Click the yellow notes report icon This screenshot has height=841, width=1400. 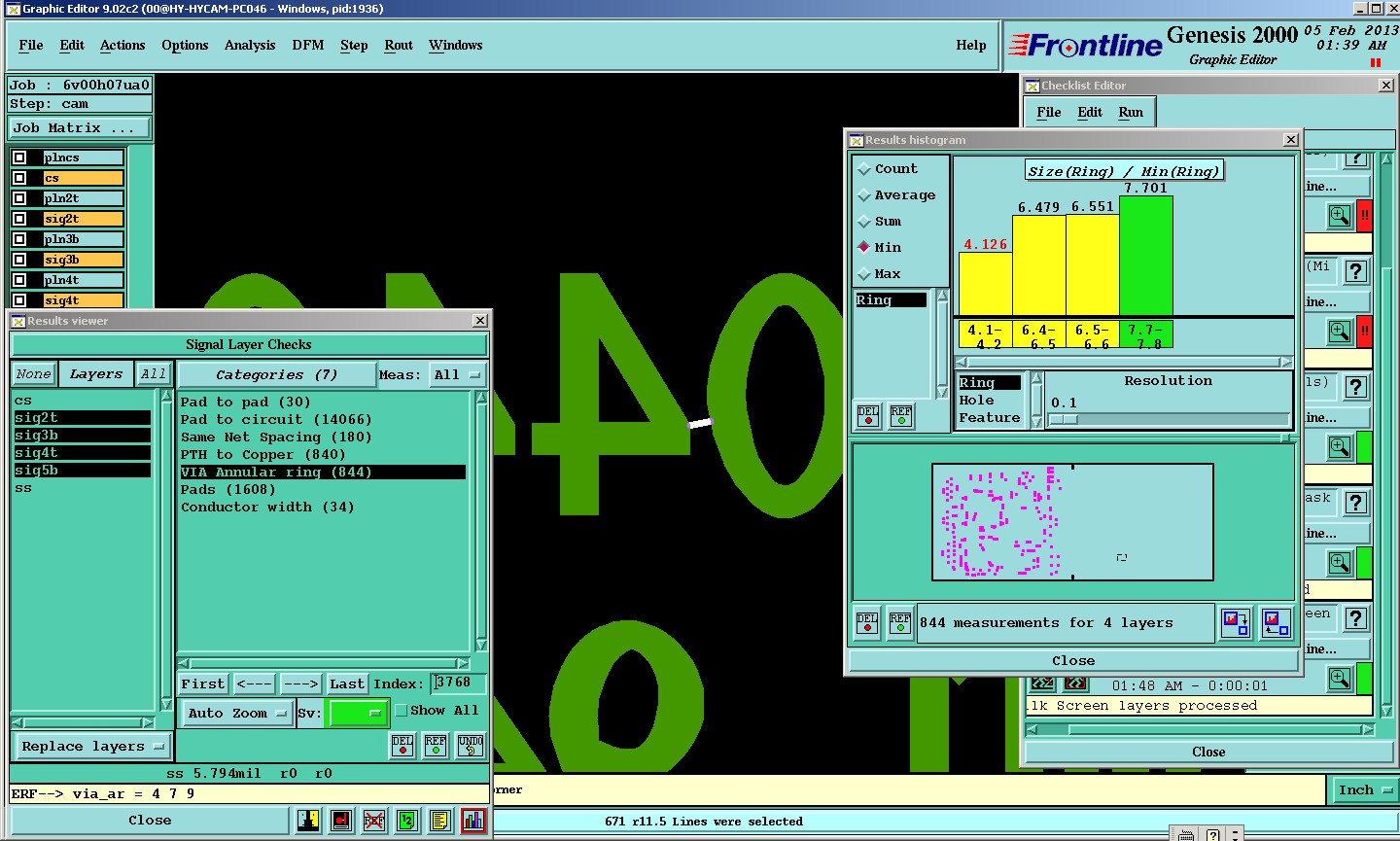(439, 821)
